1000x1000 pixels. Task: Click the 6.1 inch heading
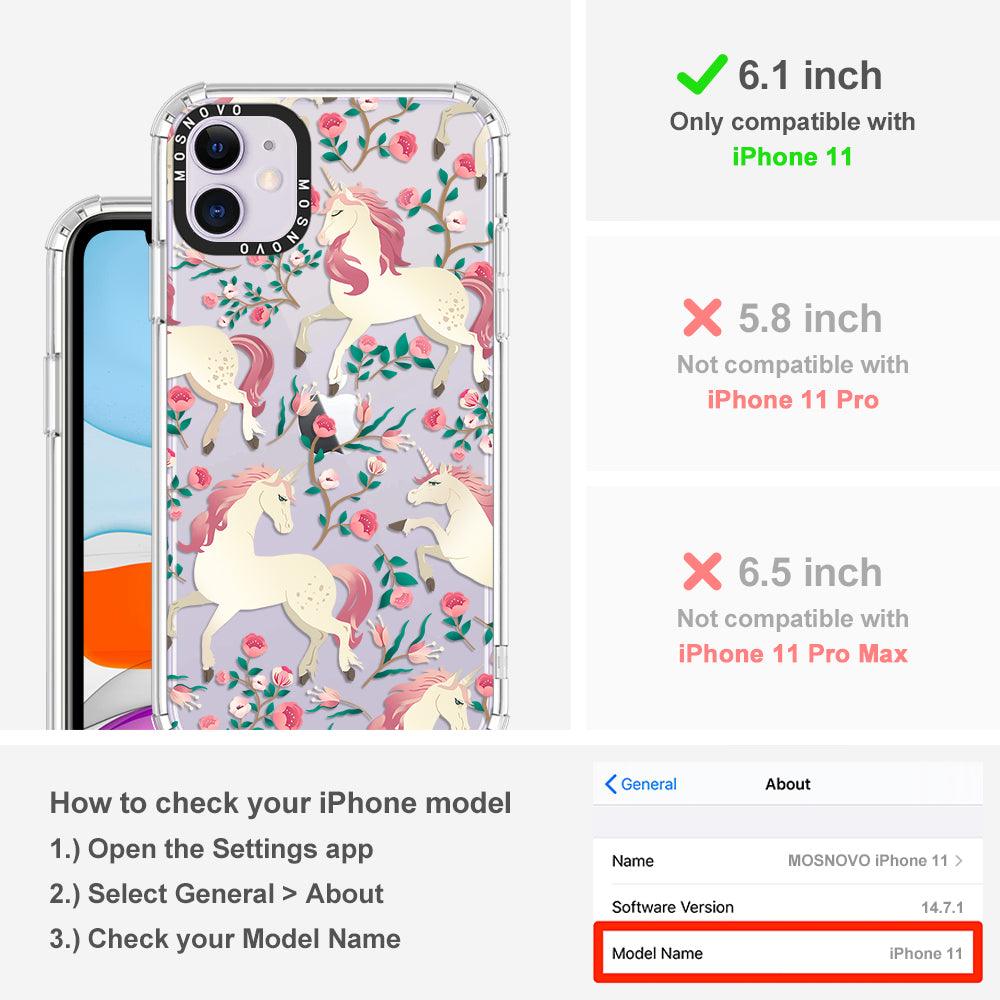pos(810,75)
